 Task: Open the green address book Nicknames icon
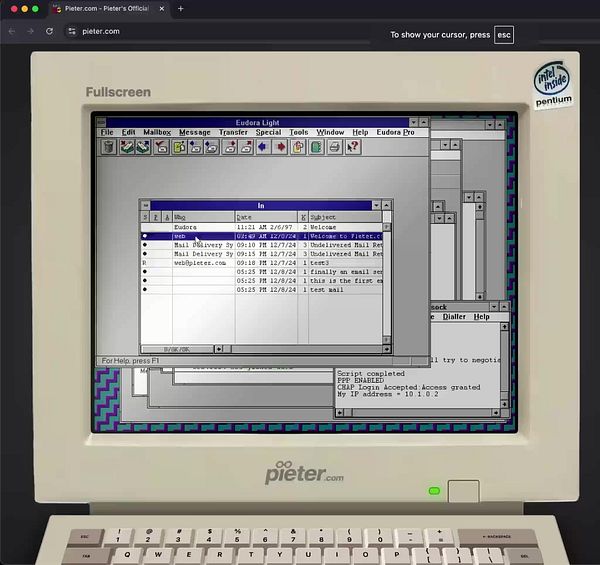(316, 147)
